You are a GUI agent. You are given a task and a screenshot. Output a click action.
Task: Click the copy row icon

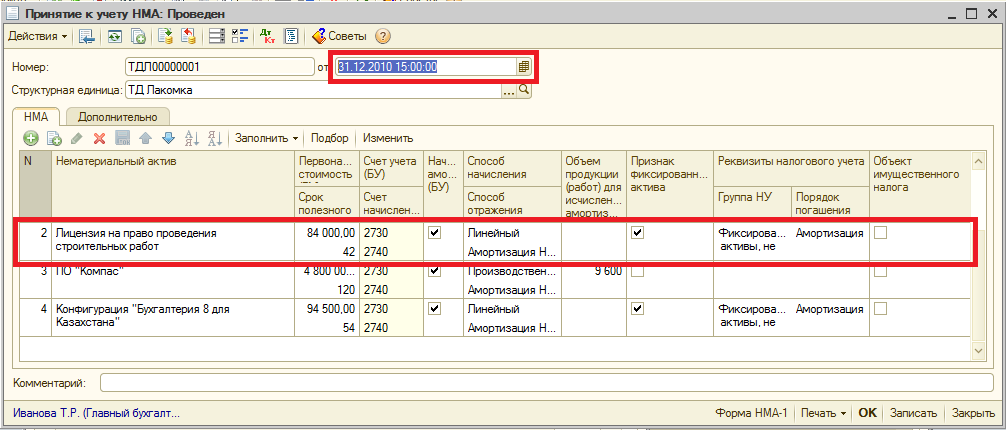[x=54, y=138]
